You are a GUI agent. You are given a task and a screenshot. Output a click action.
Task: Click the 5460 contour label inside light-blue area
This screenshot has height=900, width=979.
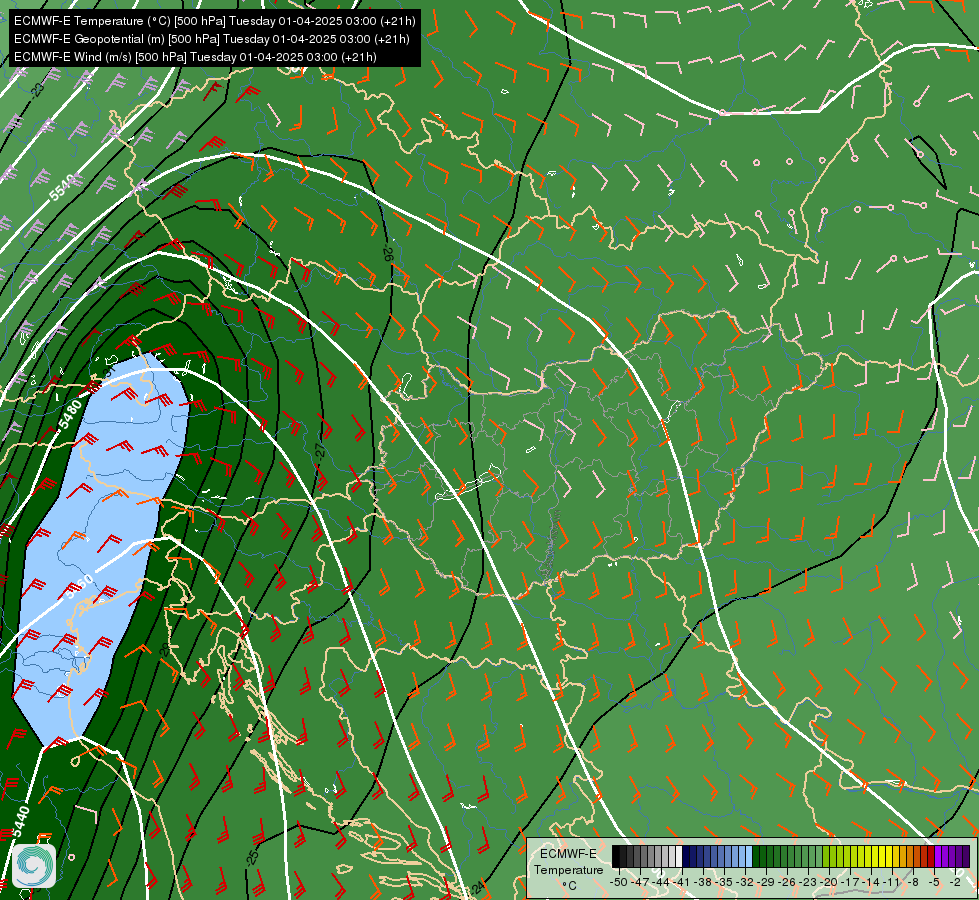80,586
